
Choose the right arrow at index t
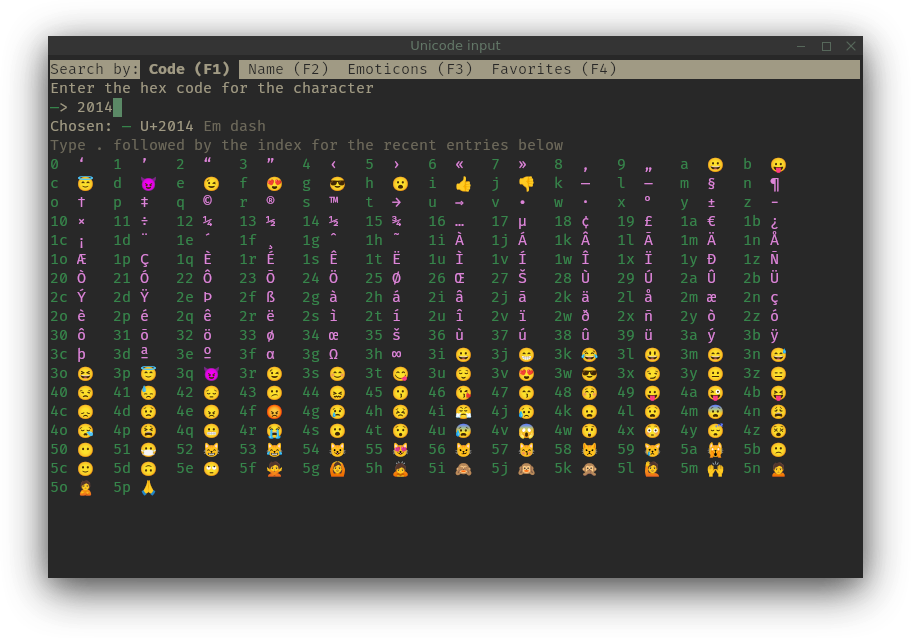396,203
